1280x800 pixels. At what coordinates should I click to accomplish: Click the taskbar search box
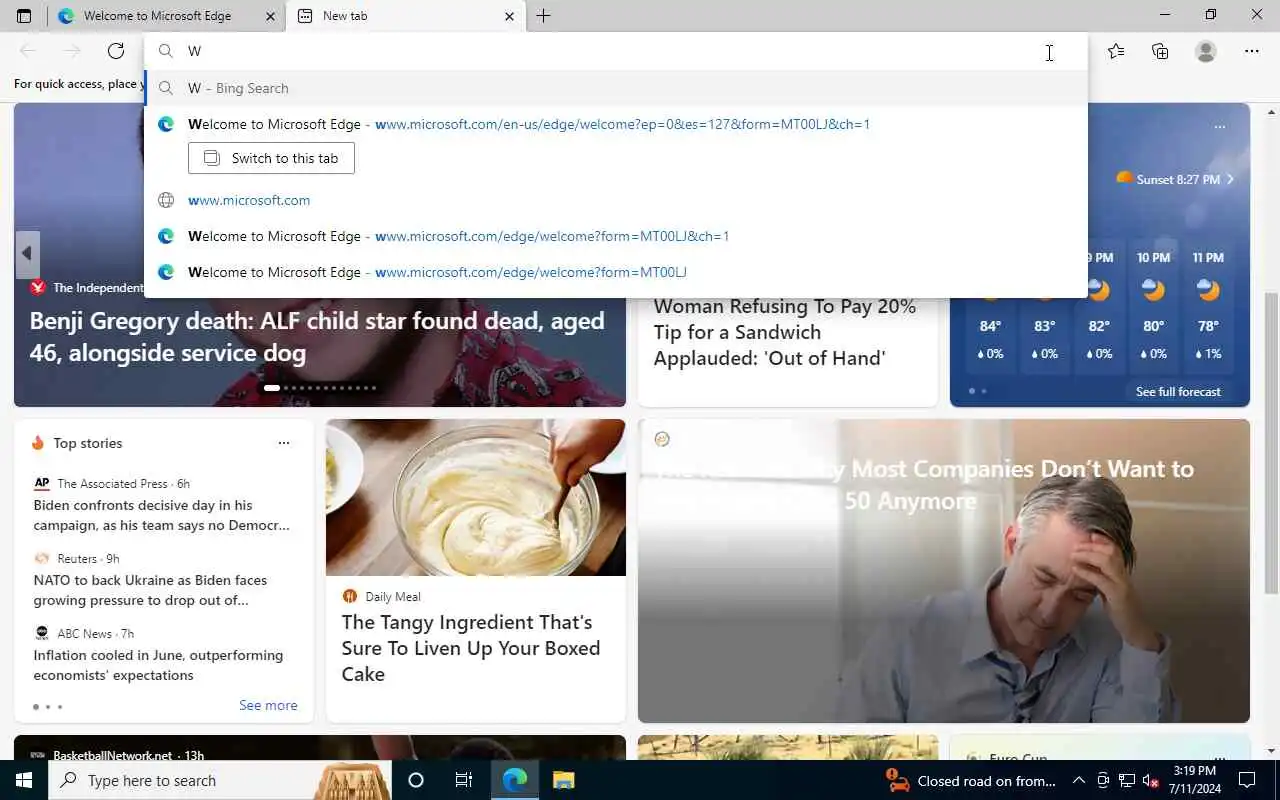point(220,780)
